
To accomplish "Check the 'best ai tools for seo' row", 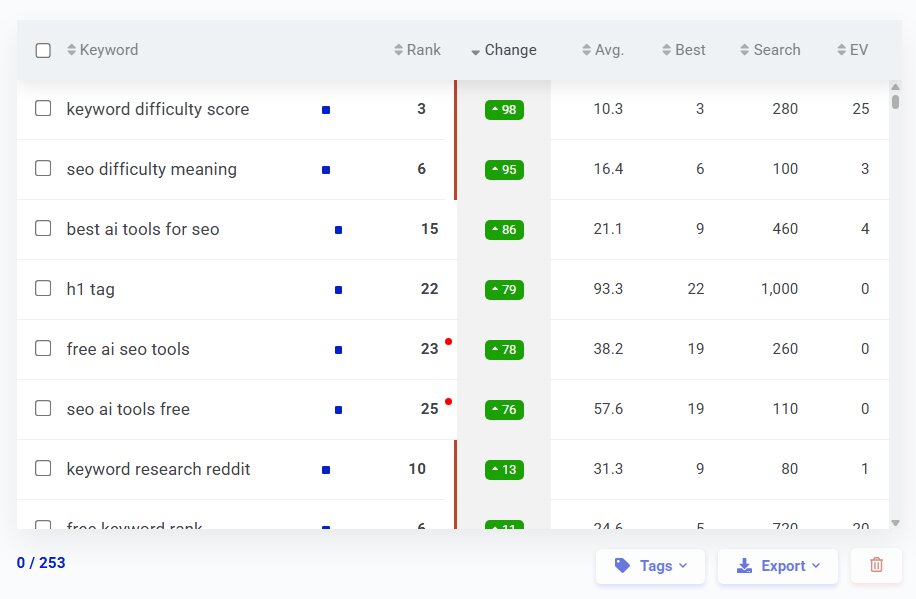I will pyautogui.click(x=43, y=229).
